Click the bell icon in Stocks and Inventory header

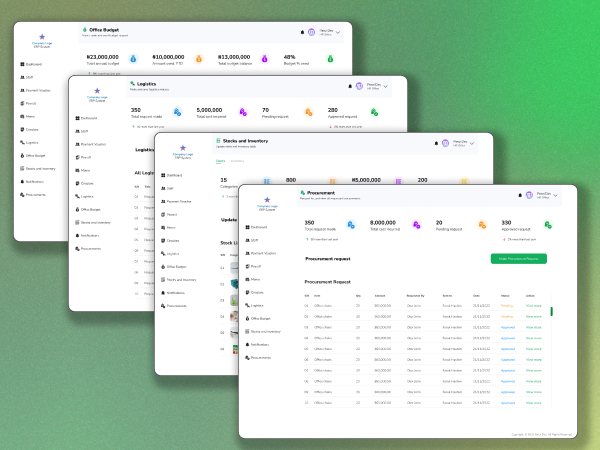[x=436, y=143]
